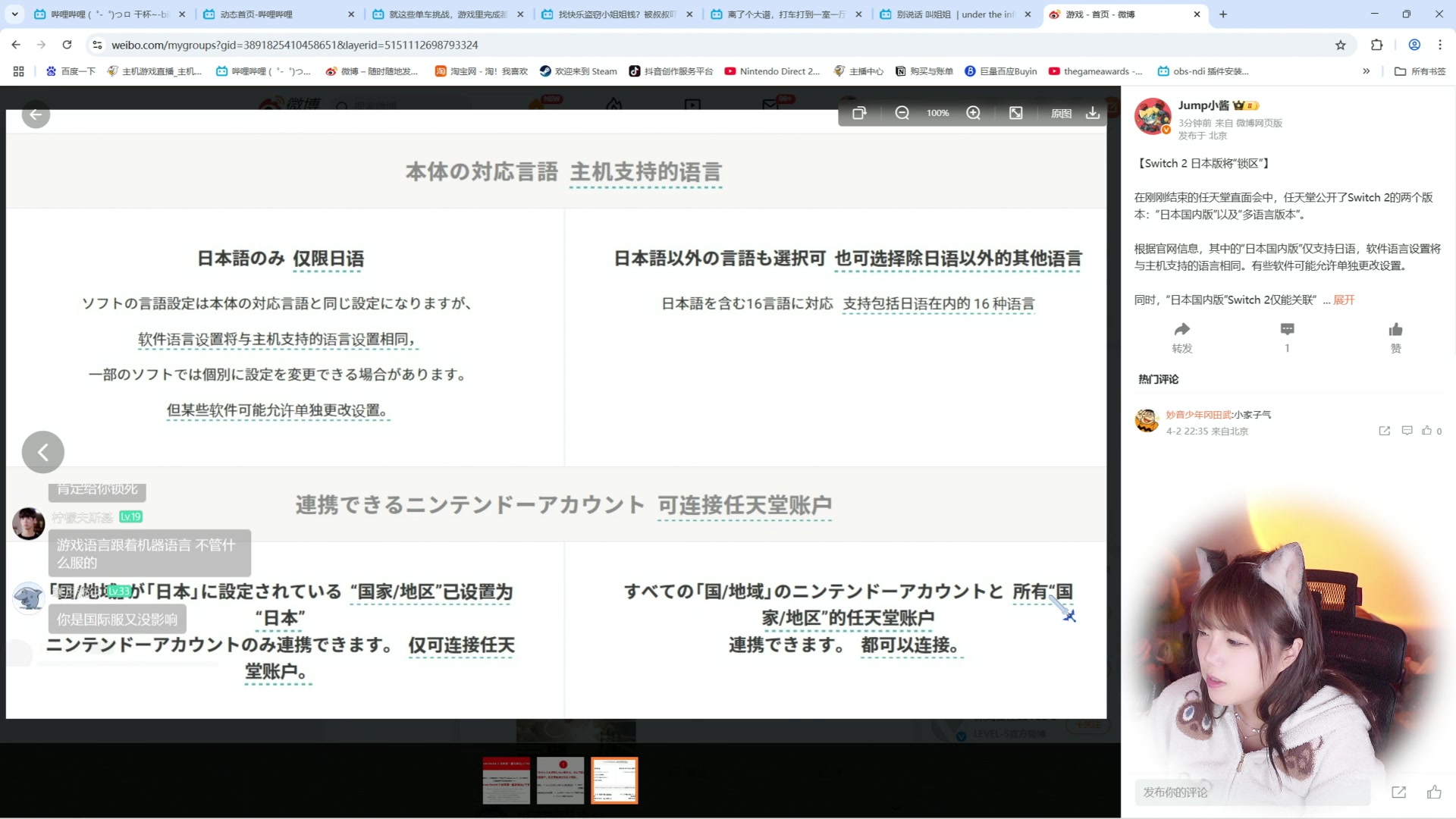The width and height of the screenshot is (1456, 819).
Task: Open comments on the post
Action: pos(1287,337)
